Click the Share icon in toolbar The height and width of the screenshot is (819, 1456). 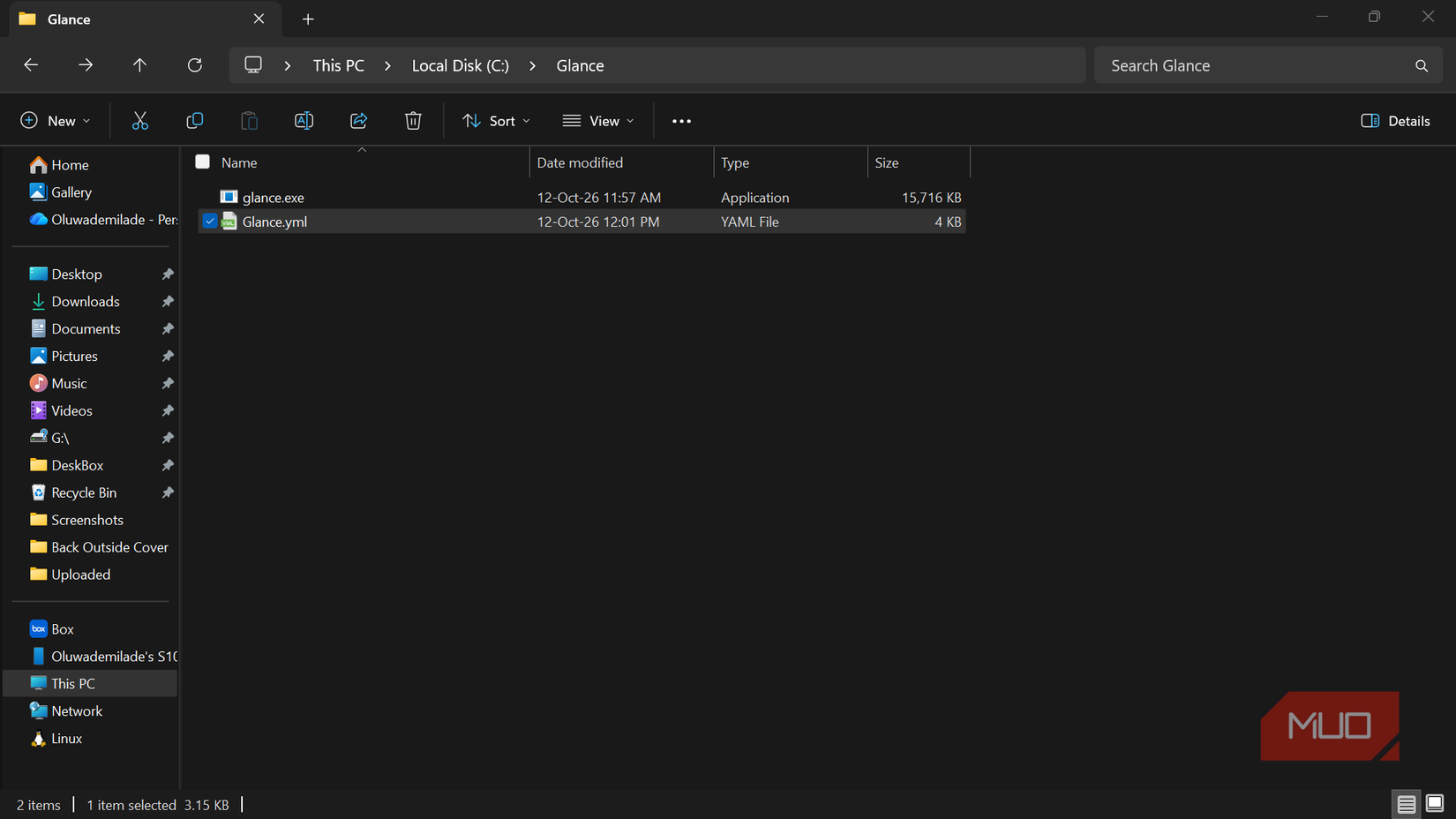tap(358, 121)
